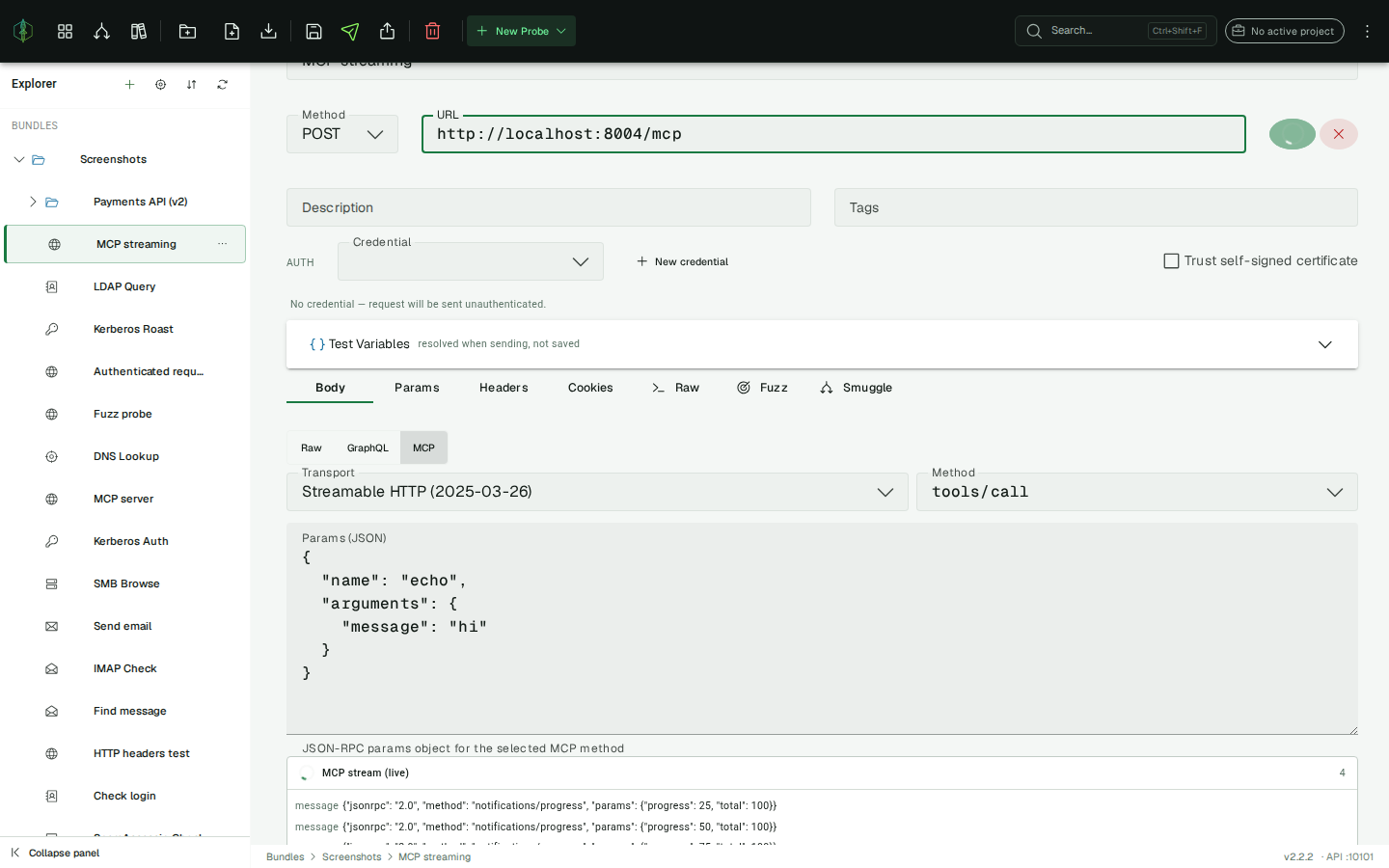The height and width of the screenshot is (868, 1389).
Task: Click the Description field
Action: pyautogui.click(x=548, y=207)
